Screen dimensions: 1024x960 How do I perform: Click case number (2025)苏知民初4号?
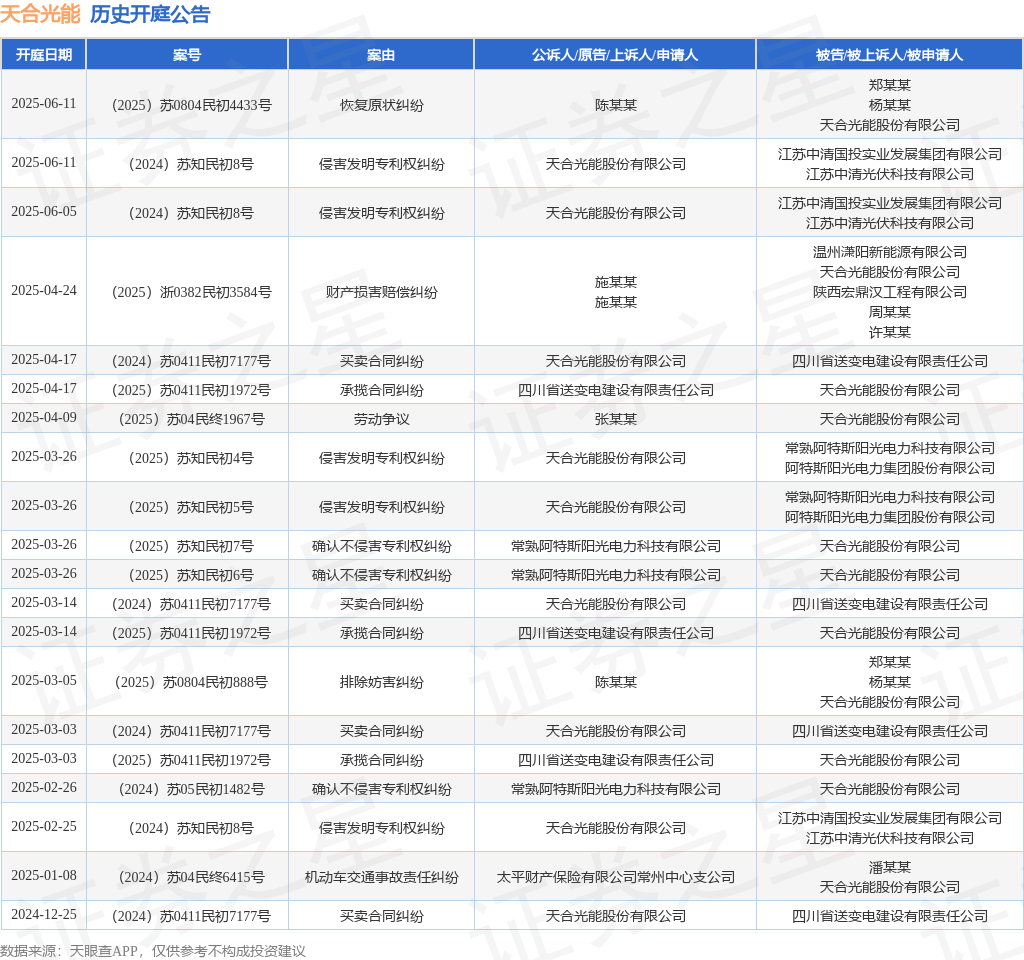pyautogui.click(x=191, y=458)
